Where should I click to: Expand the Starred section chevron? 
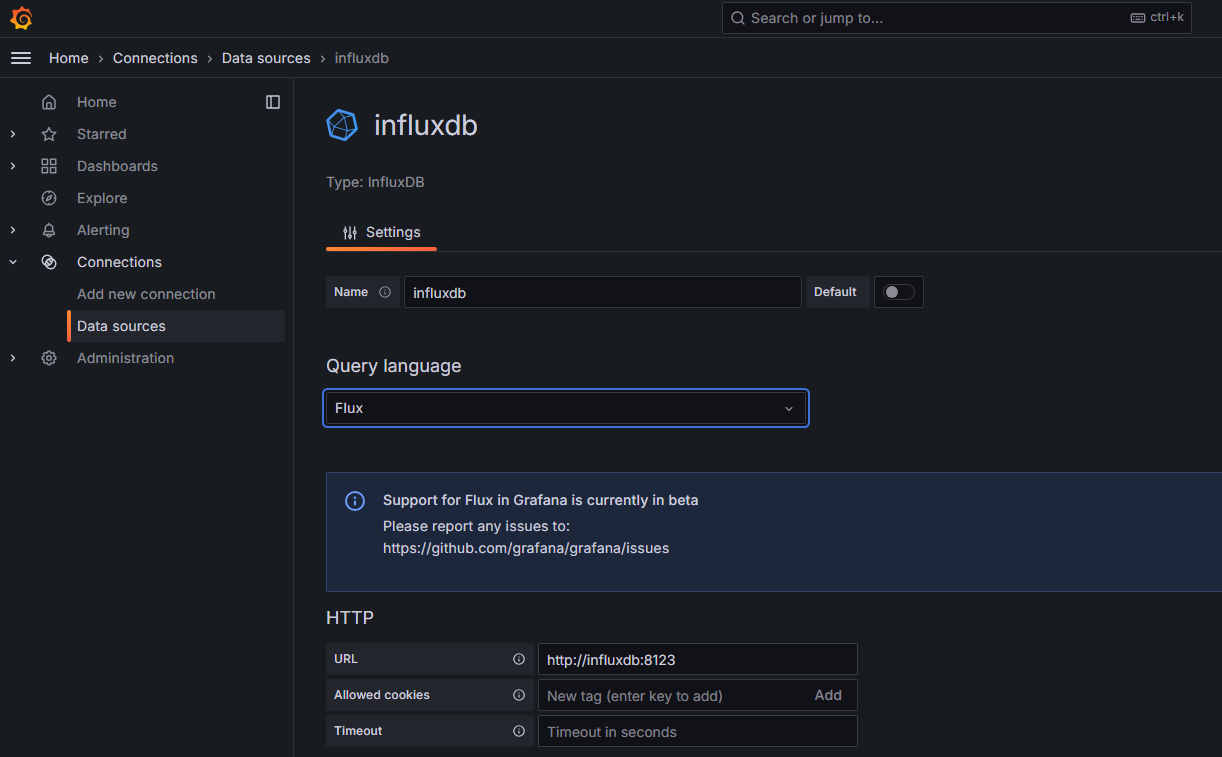tap(13, 134)
